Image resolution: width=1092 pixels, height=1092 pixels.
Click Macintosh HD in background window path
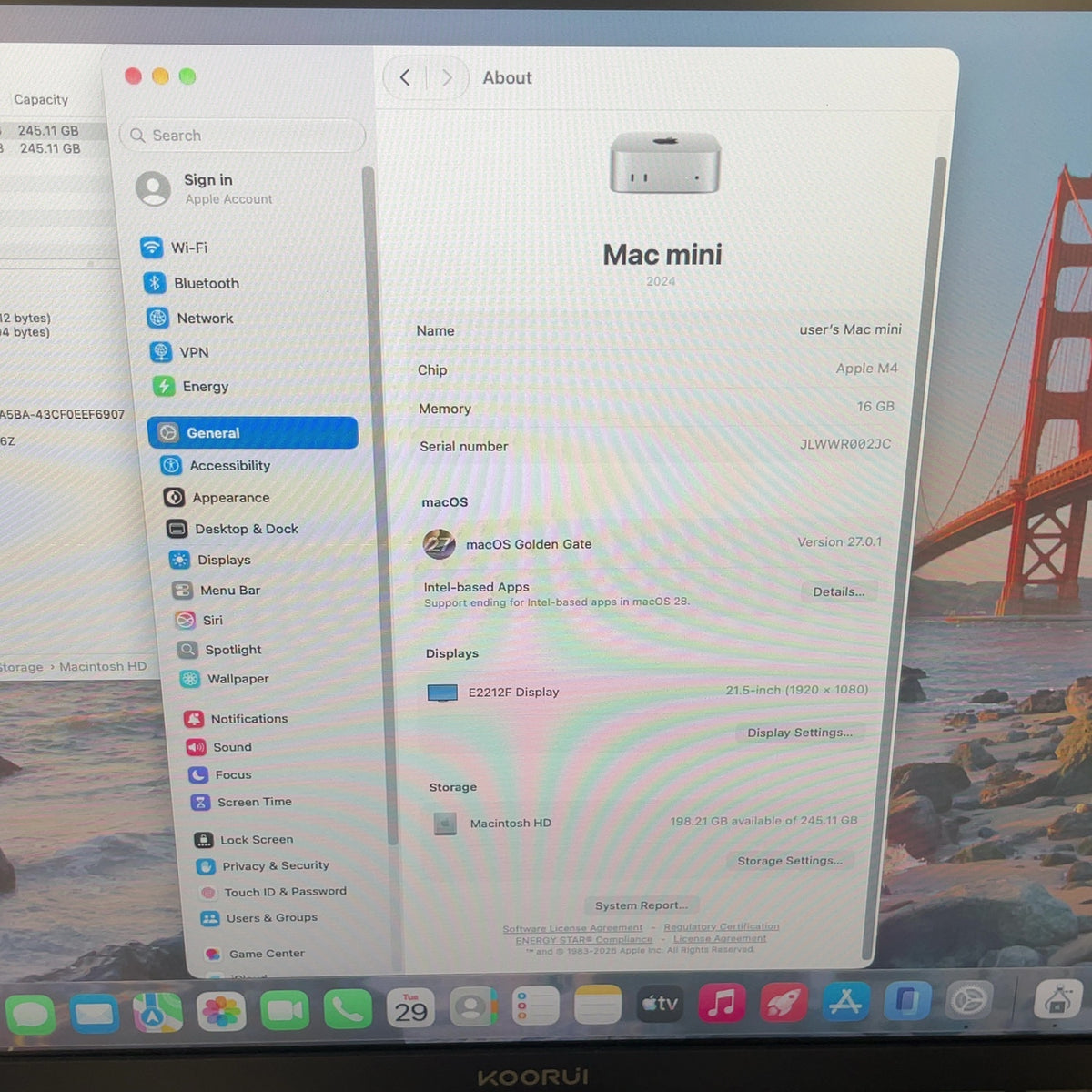click(x=103, y=666)
